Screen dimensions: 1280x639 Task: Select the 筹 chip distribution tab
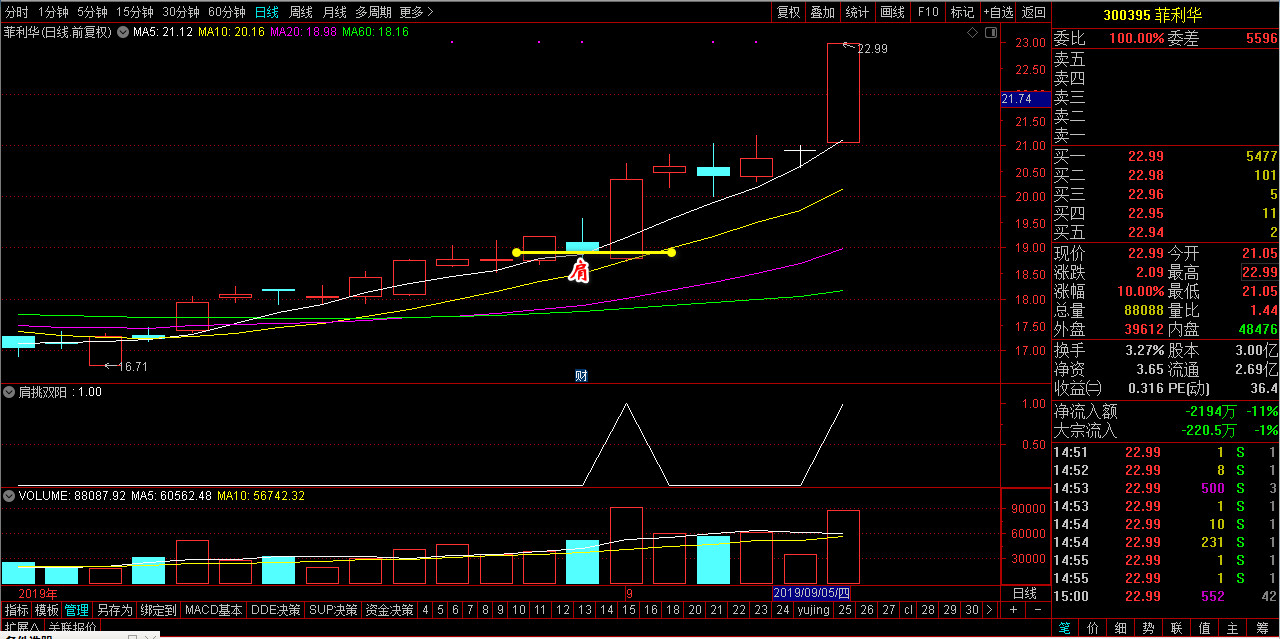[1262, 628]
